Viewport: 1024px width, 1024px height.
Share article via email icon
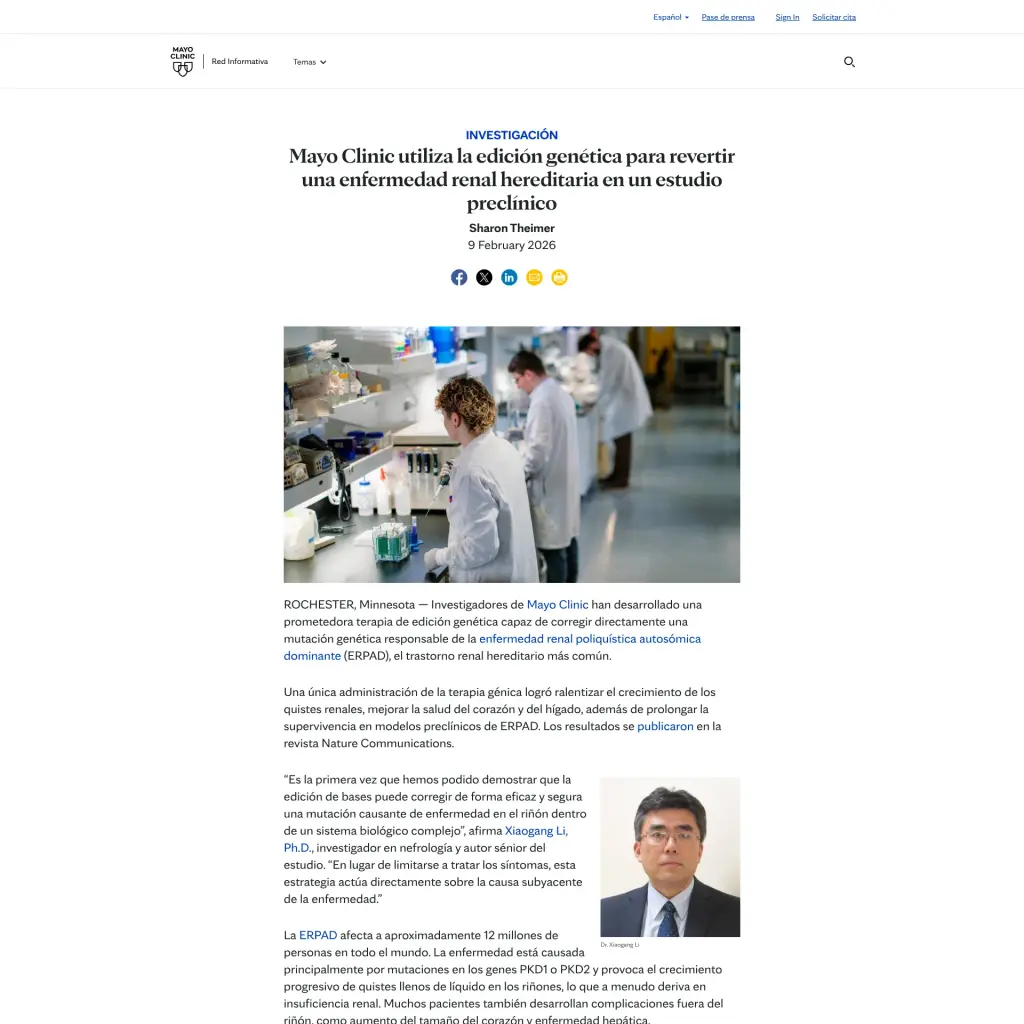534,278
